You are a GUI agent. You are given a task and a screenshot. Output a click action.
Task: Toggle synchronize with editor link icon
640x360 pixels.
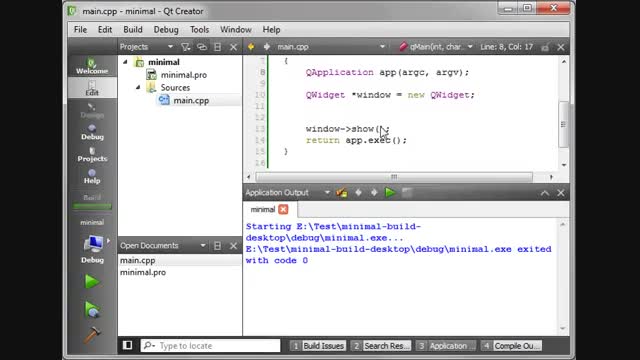pos(202,47)
